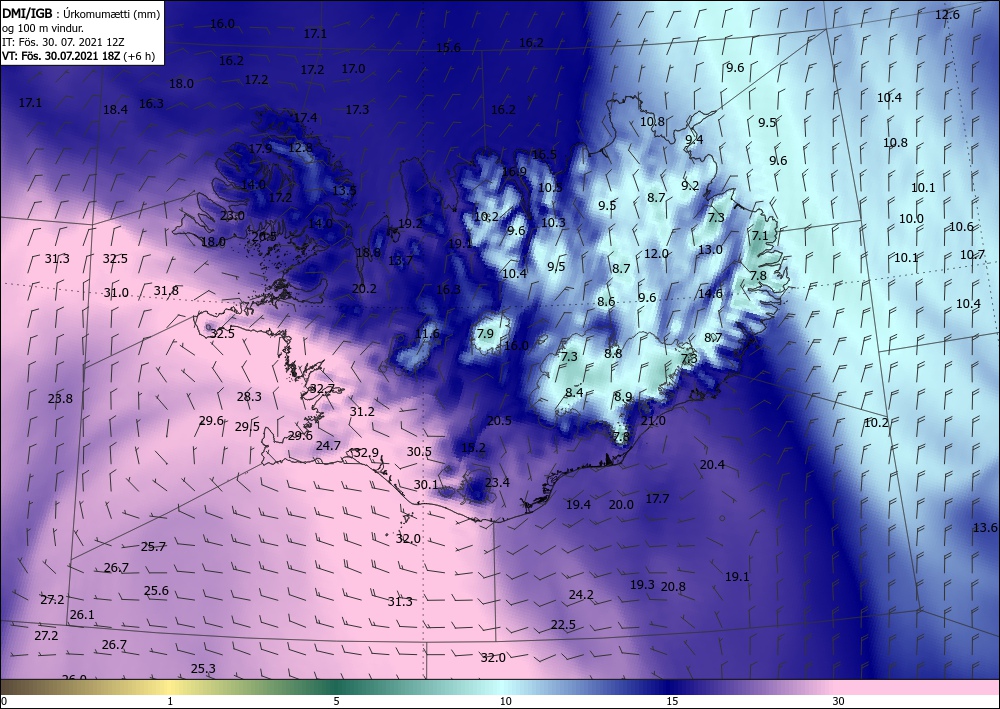
Task: Click the 24.7 value on the map
Action: click(328, 446)
